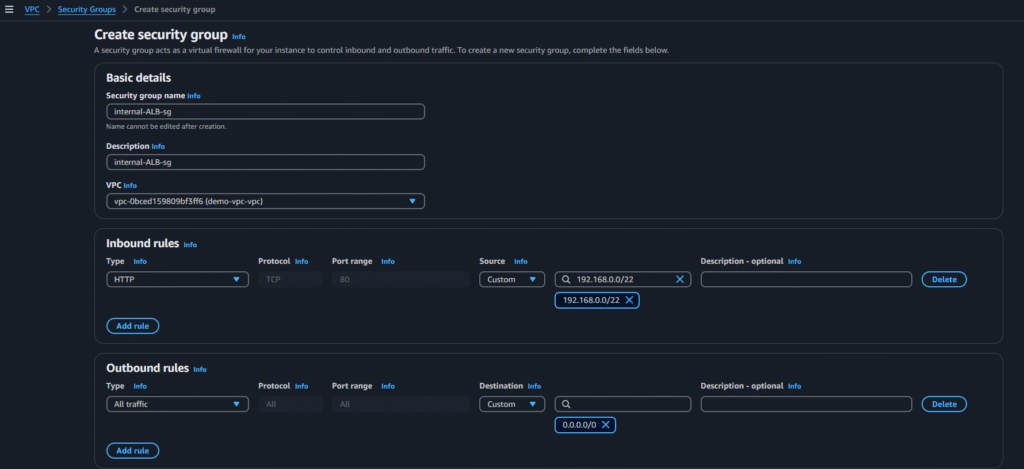Screen dimensions: 1024x469
Task: Click the outbound rule description field
Action: pos(806,404)
